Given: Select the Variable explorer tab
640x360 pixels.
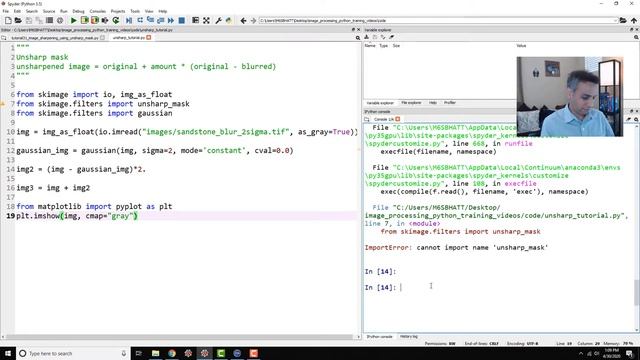Looking at the screenshot, I should pyautogui.click(x=380, y=103).
